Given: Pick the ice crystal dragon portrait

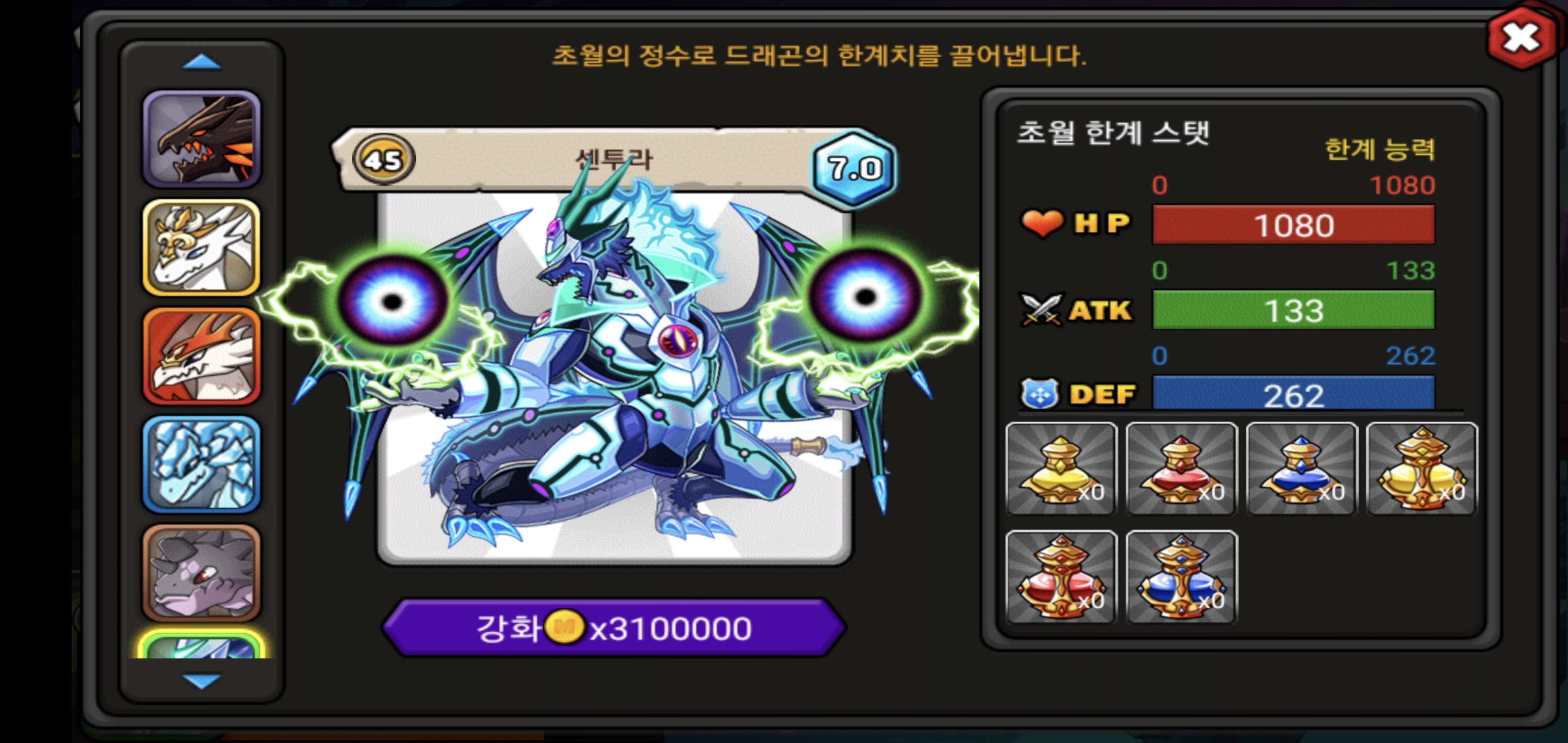Looking at the screenshot, I should tap(202, 465).
